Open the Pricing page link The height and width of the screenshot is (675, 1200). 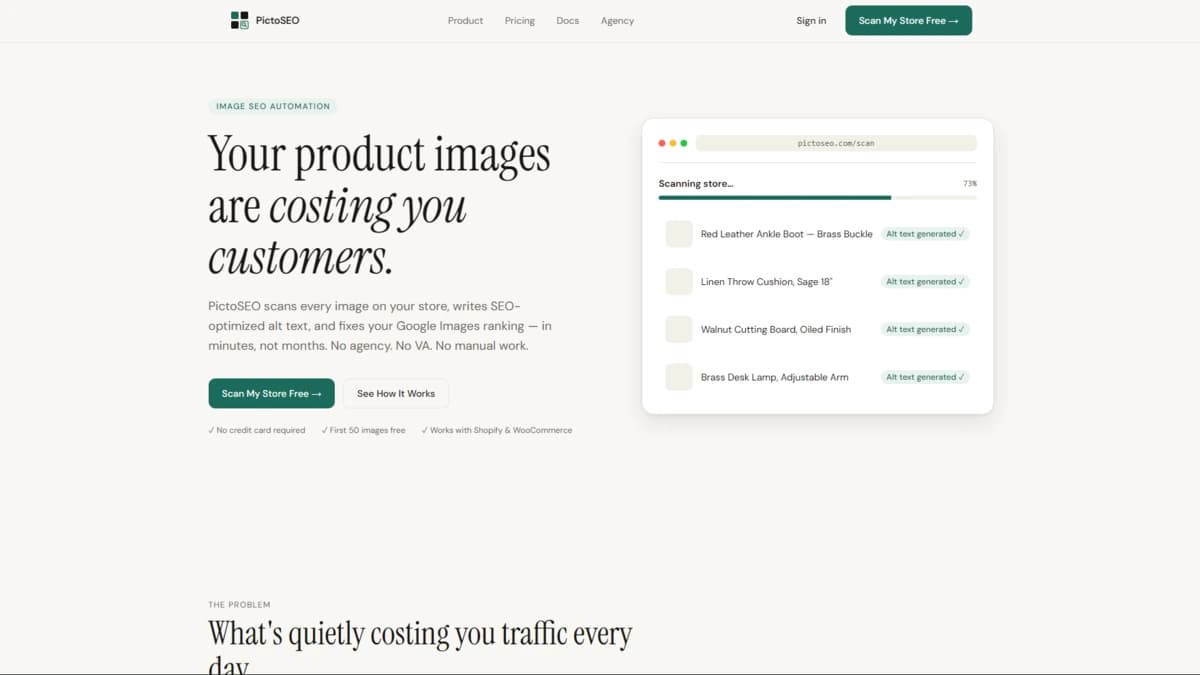click(520, 20)
